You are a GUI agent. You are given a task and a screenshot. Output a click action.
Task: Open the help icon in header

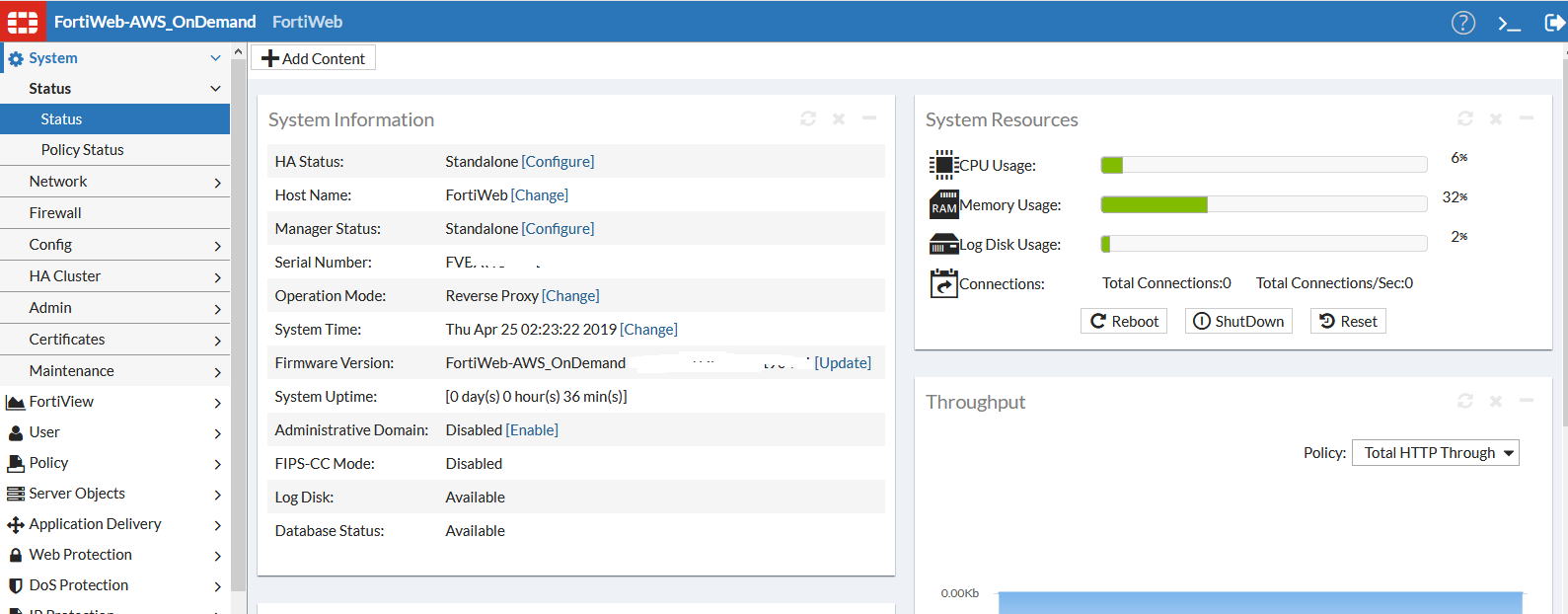pos(1462,22)
